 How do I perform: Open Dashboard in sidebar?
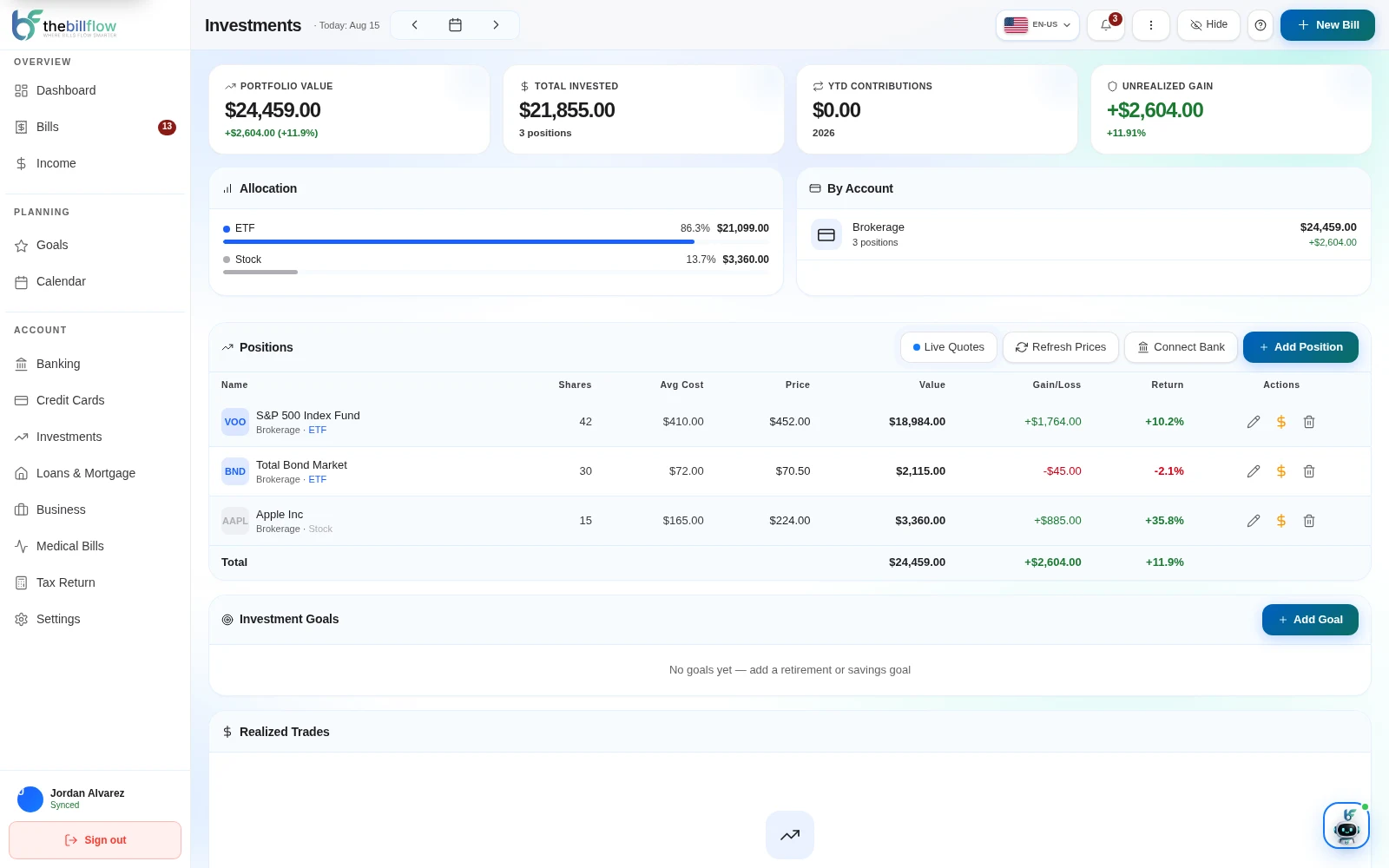click(95, 90)
